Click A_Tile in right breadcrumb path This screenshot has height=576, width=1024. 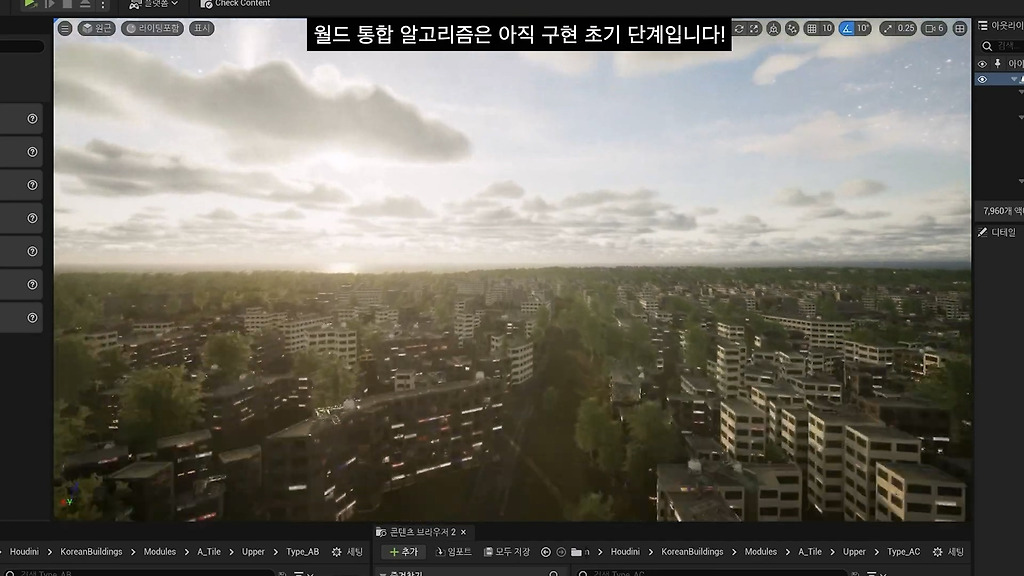click(810, 552)
